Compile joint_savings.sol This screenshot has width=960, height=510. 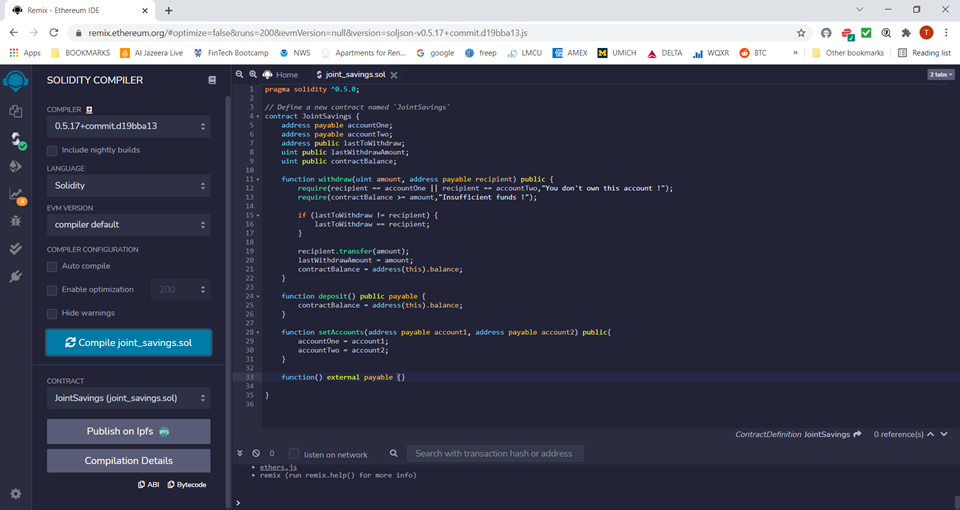pos(129,343)
